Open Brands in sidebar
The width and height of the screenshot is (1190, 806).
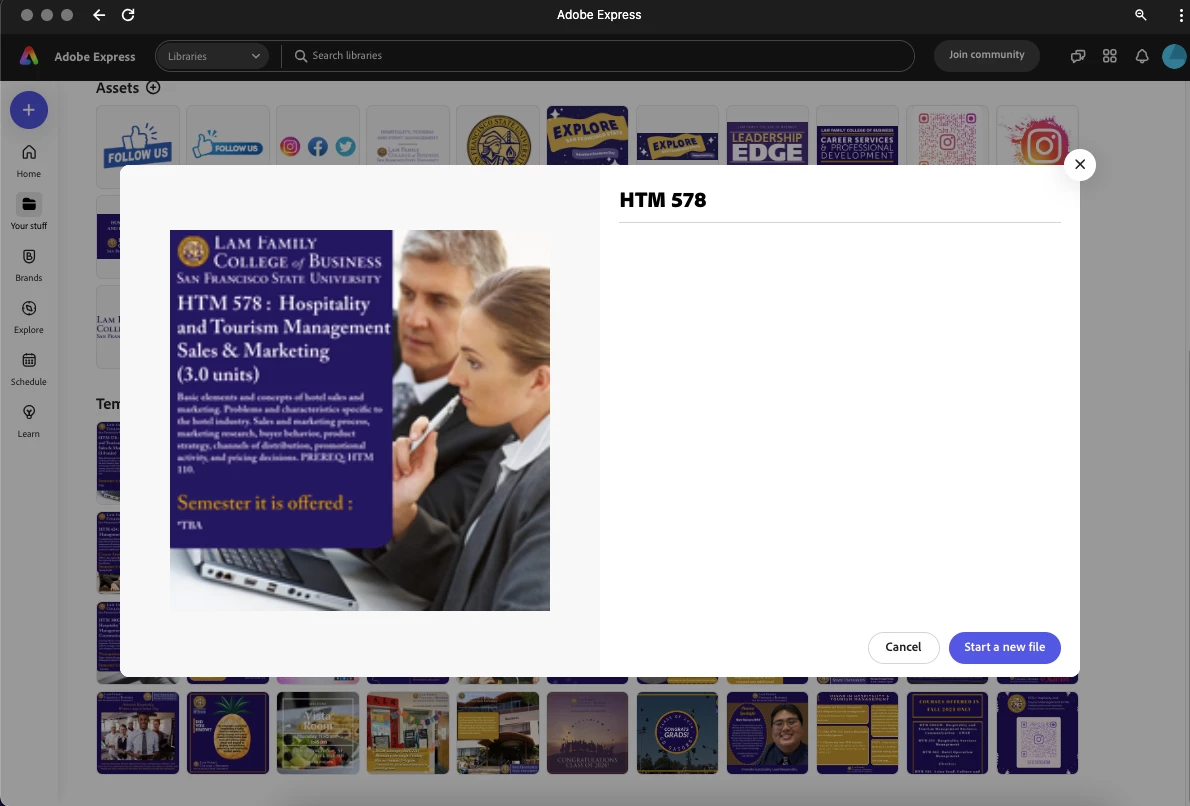[29, 264]
